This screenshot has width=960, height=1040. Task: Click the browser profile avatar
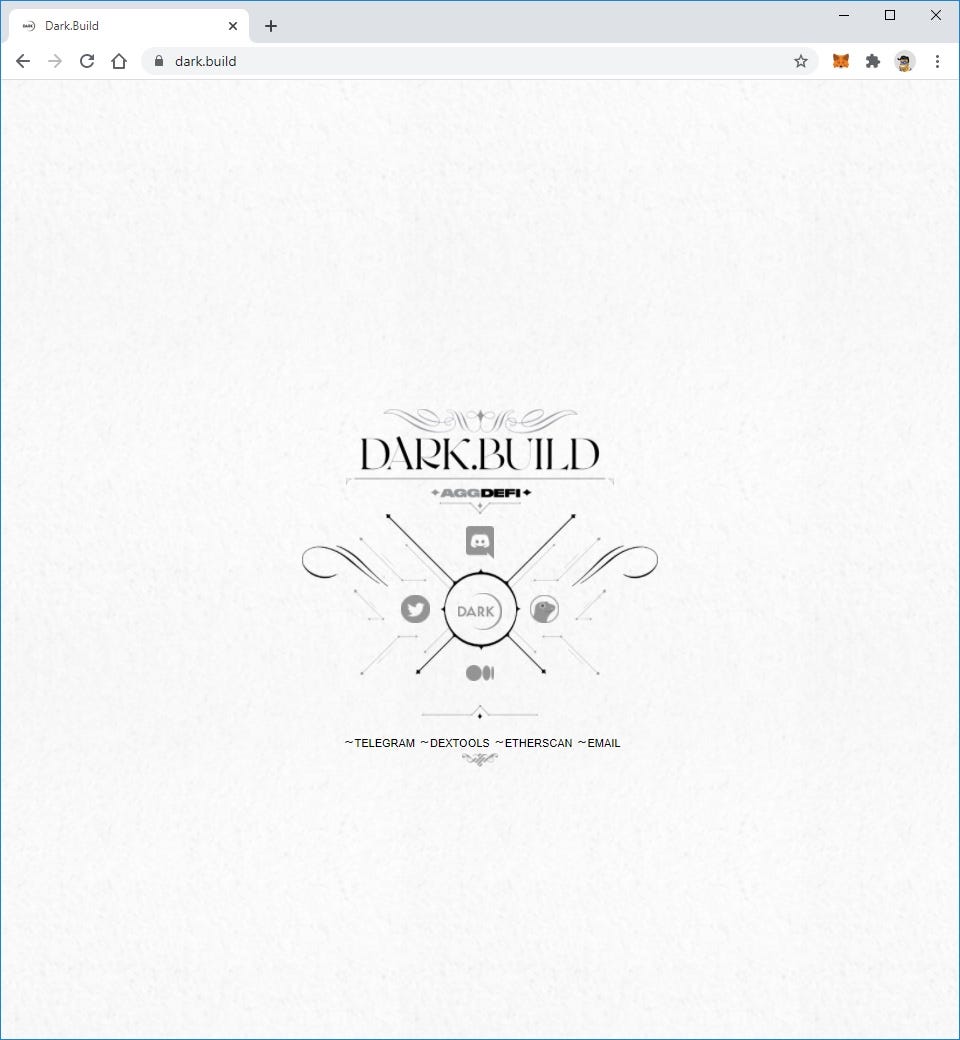[x=905, y=61]
